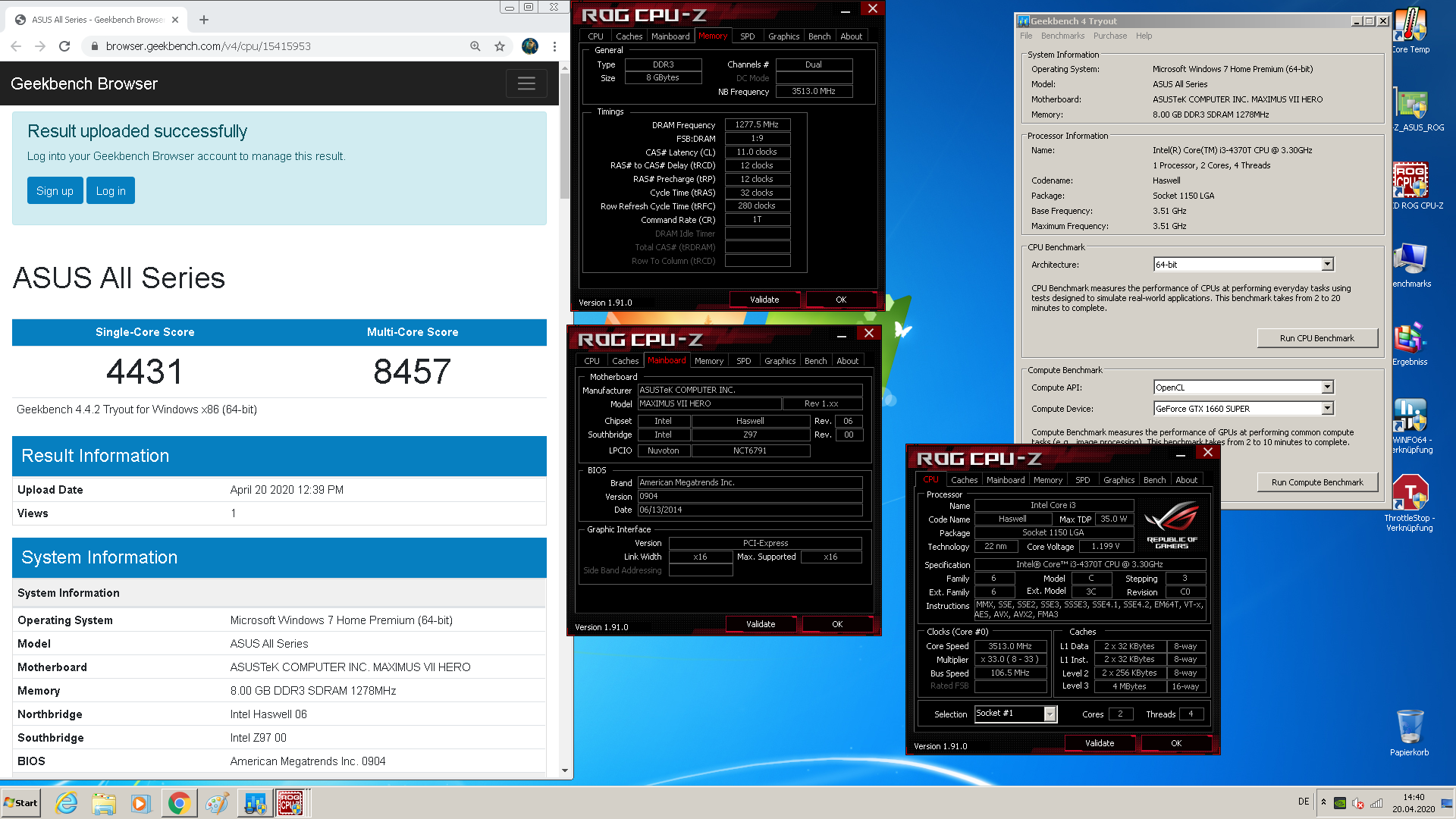Open Windows Media Player from the taskbar
The image size is (1456, 819).
coord(141,803)
